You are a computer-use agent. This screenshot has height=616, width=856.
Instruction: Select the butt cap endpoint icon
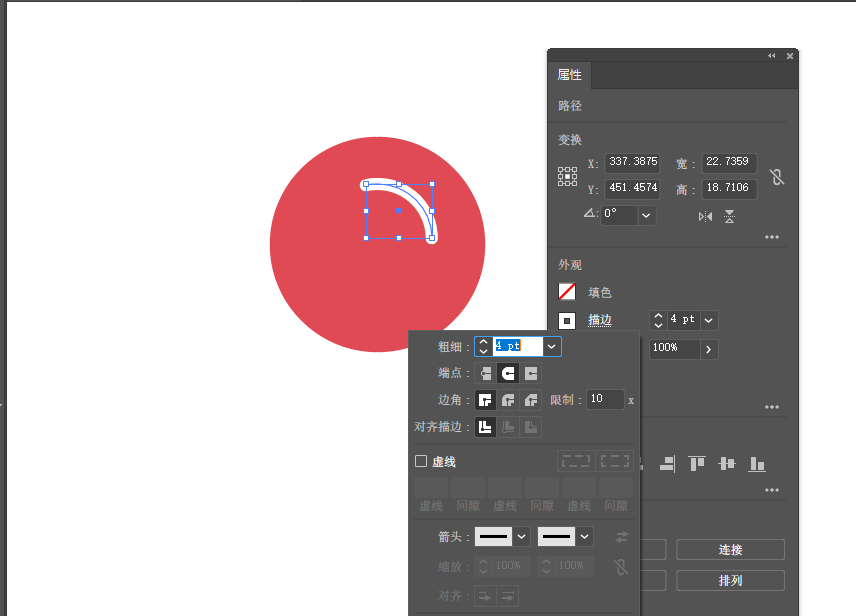pyautogui.click(x=485, y=374)
